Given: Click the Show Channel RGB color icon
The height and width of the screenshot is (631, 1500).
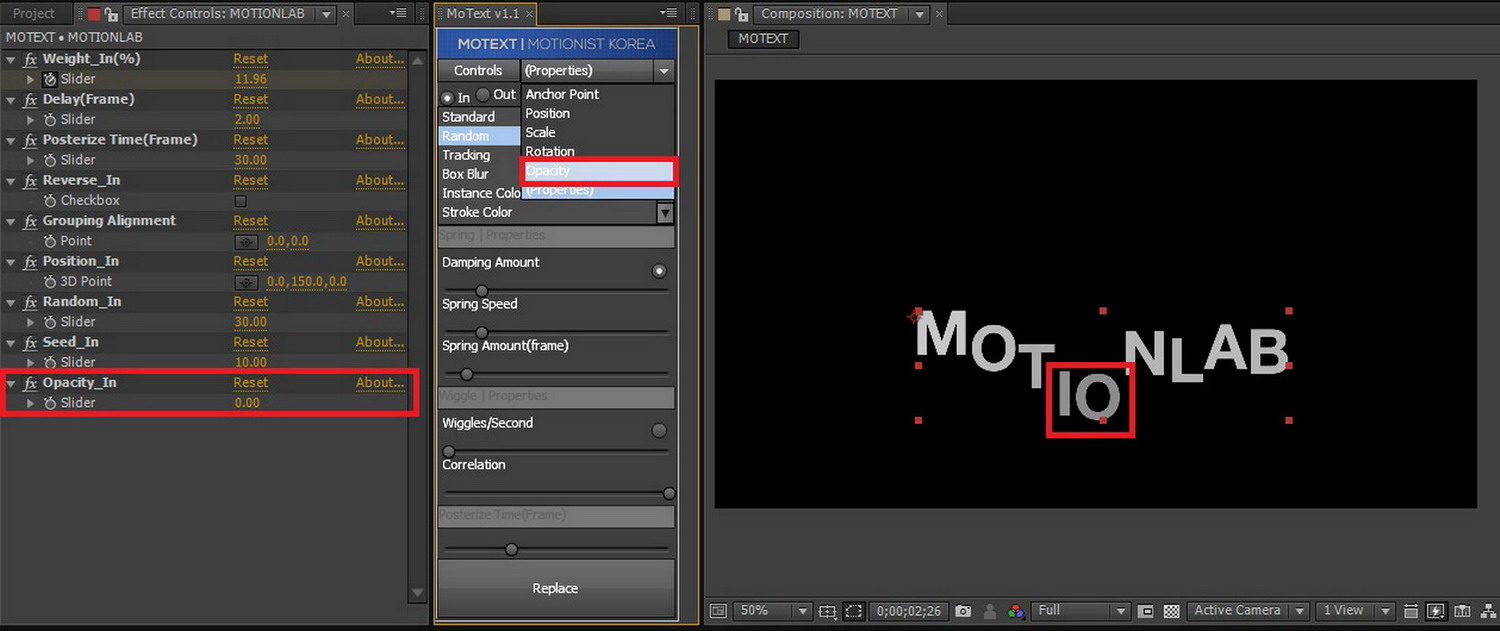Looking at the screenshot, I should [x=1015, y=611].
